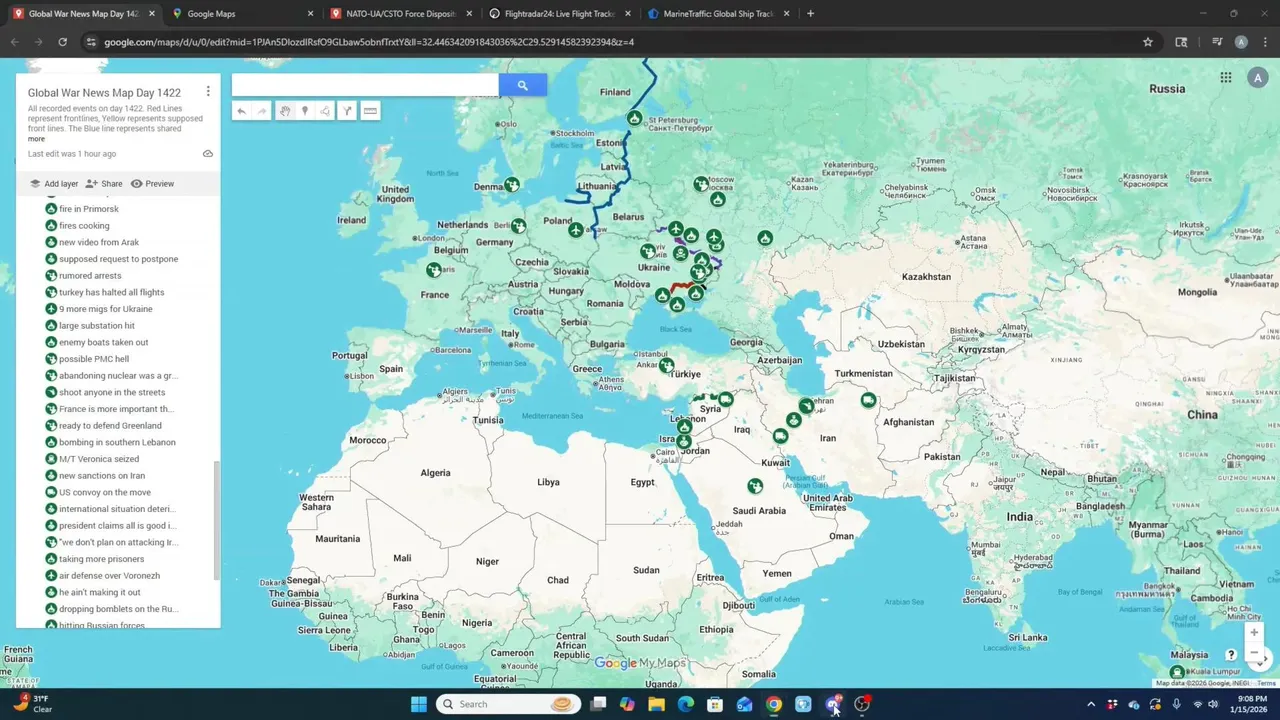Viewport: 1280px width, 720px height.
Task: Click '9 more migs for Ukraine' entry
Action: 106,309
